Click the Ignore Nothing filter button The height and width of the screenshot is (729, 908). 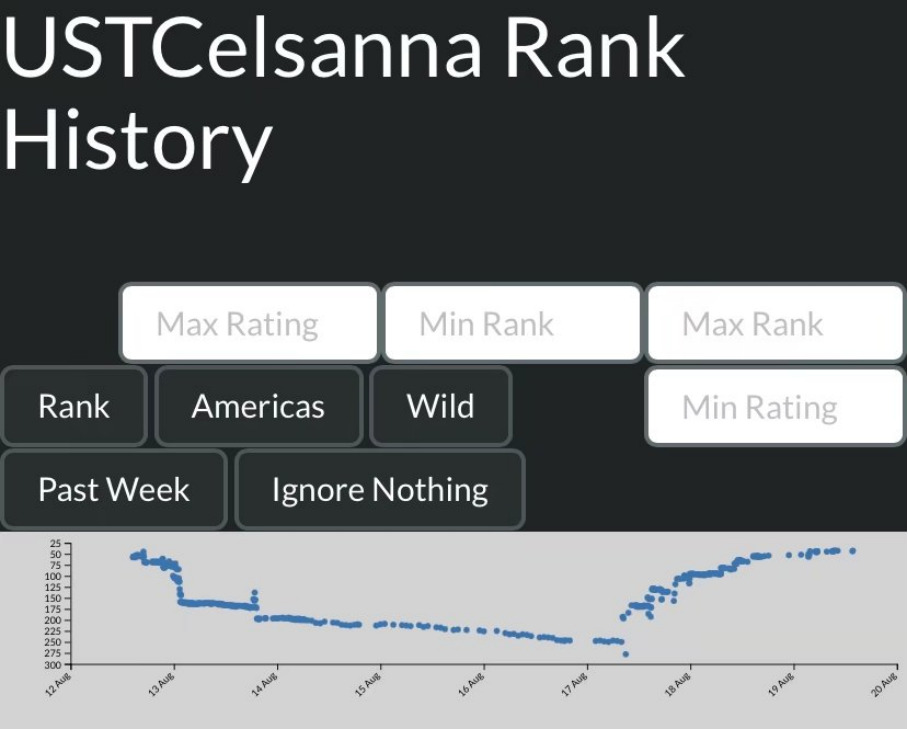point(379,489)
